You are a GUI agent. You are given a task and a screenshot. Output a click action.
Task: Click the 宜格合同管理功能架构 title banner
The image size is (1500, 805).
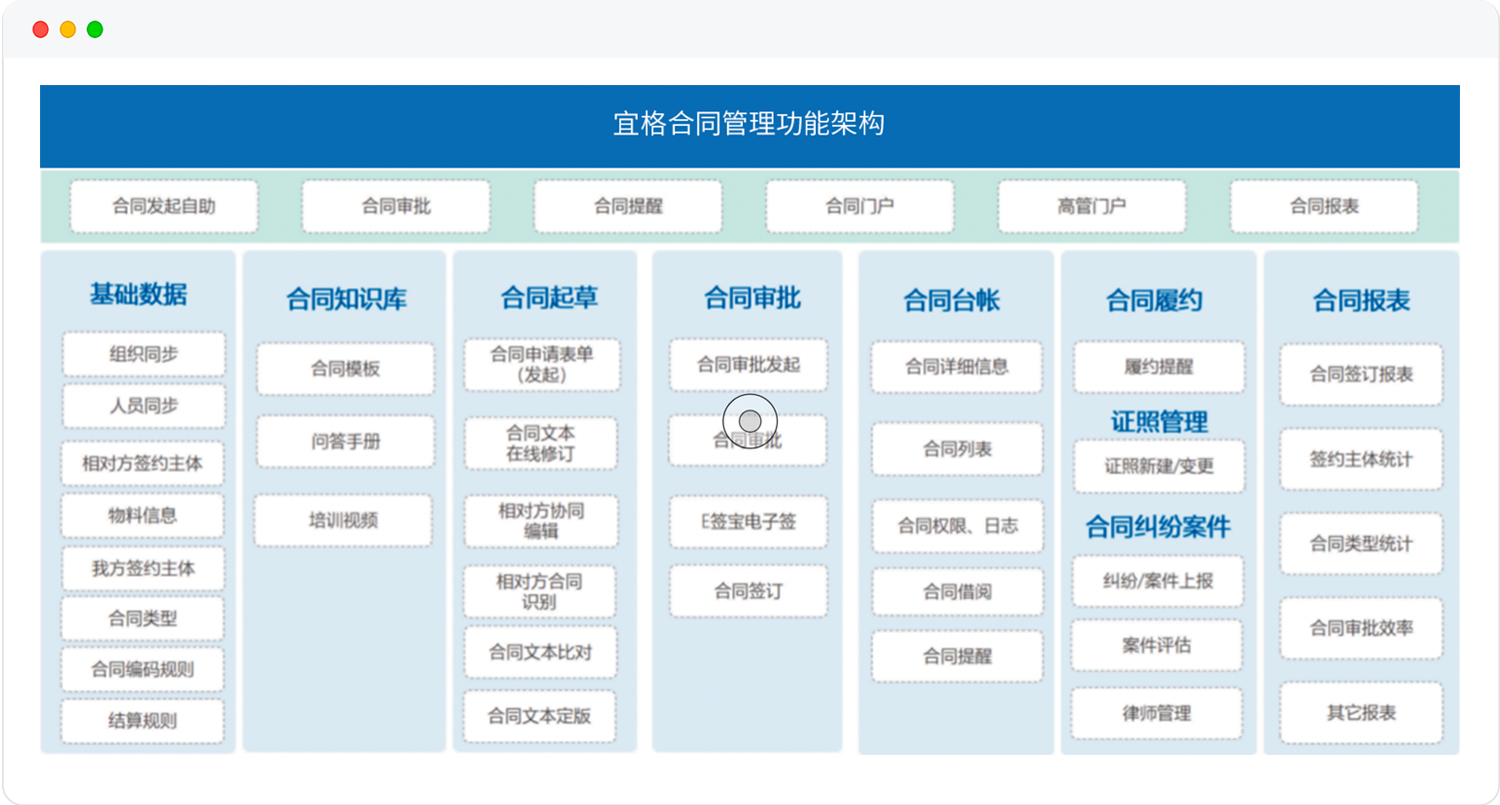click(x=750, y=126)
